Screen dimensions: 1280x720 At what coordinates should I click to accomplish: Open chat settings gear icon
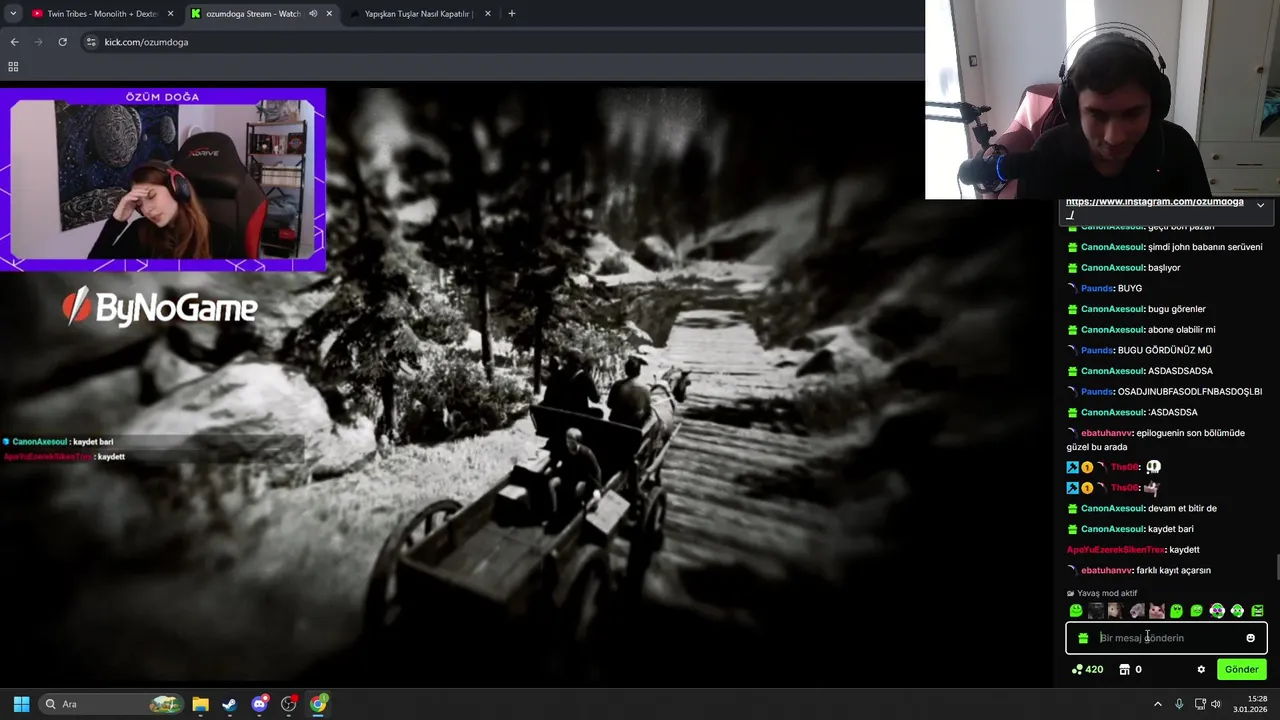(1201, 670)
